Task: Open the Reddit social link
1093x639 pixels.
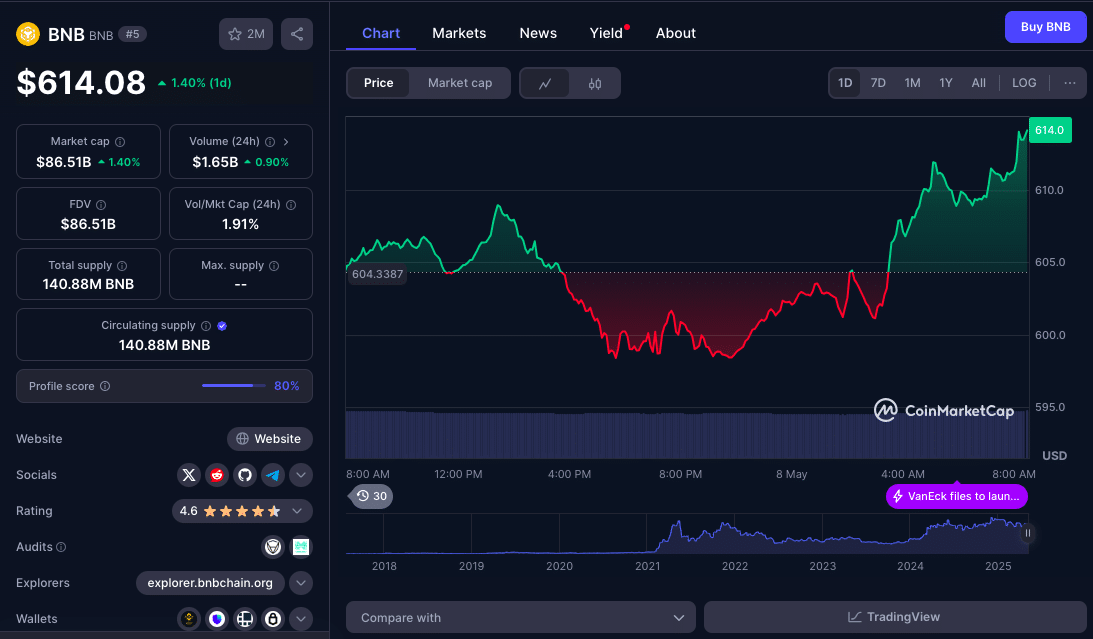Action: (x=217, y=475)
